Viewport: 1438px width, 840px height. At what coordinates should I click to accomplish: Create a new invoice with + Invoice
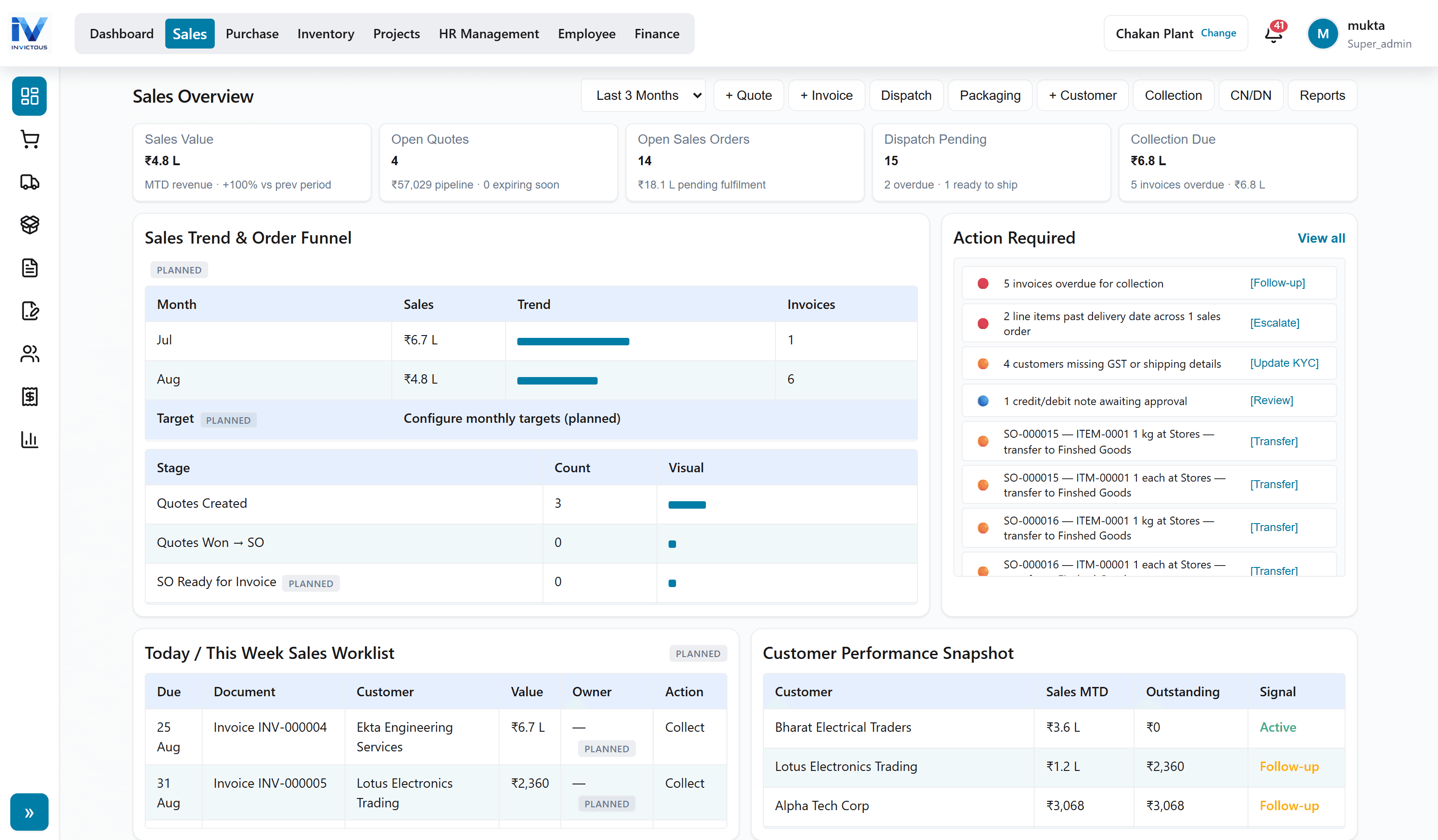826,95
